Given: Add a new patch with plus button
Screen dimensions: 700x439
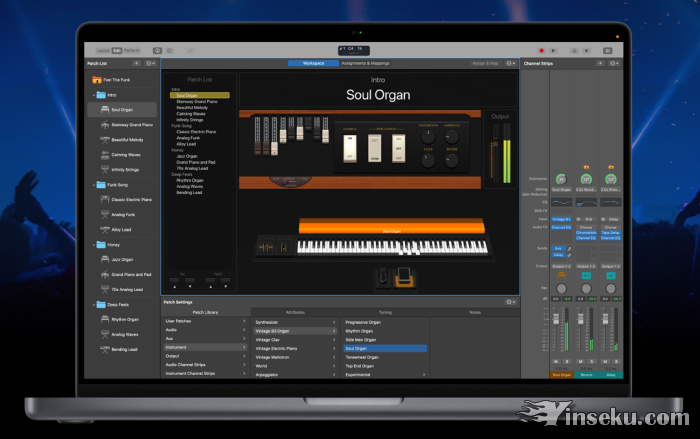Looking at the screenshot, I should click(x=136, y=63).
